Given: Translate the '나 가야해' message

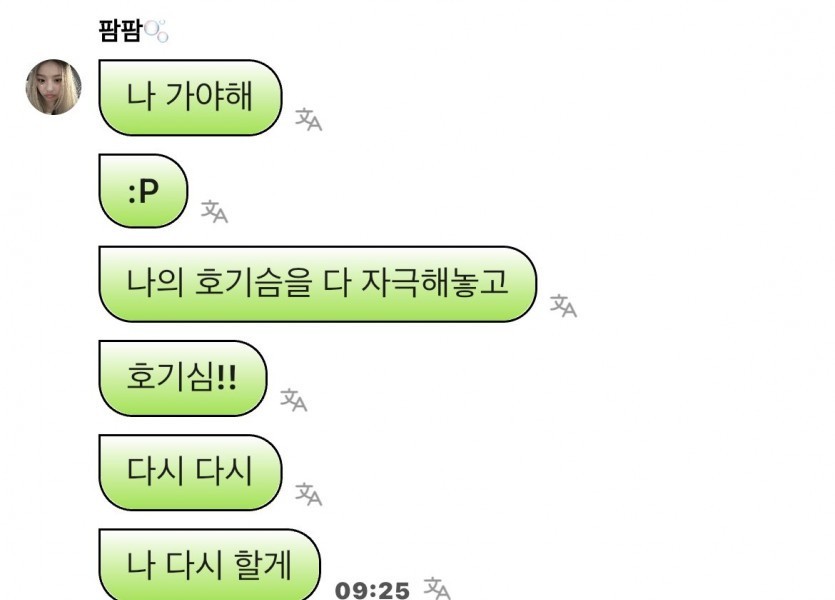Looking at the screenshot, I should point(309,119).
